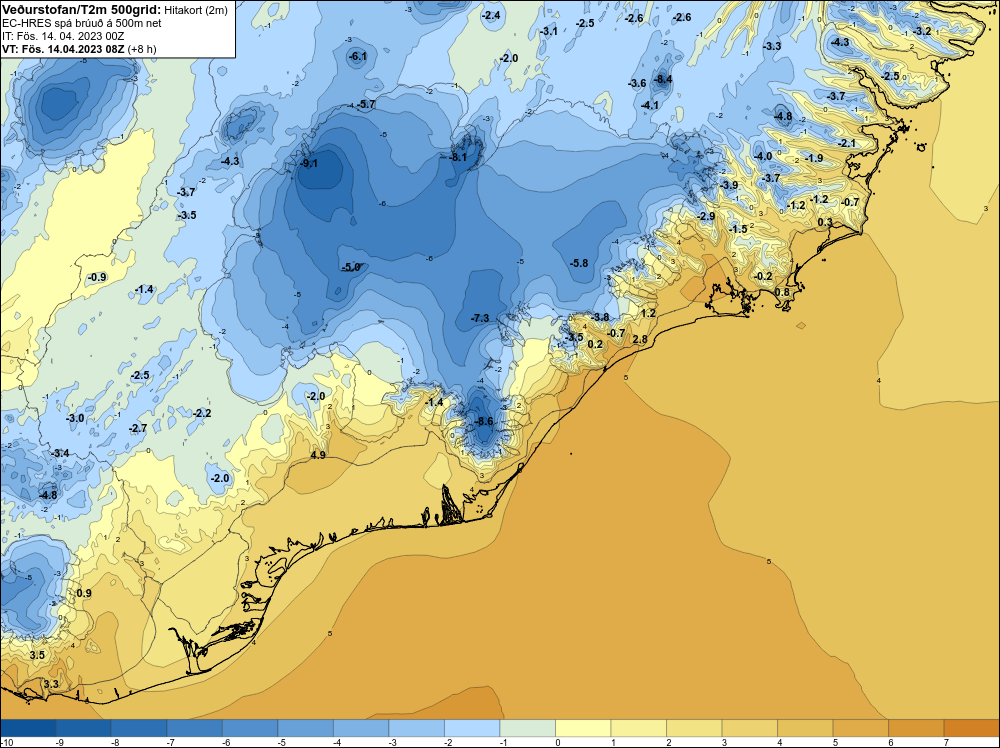The image size is (1000, 748).
Task: Click the -2.9 temperature label
Action: 705,216
